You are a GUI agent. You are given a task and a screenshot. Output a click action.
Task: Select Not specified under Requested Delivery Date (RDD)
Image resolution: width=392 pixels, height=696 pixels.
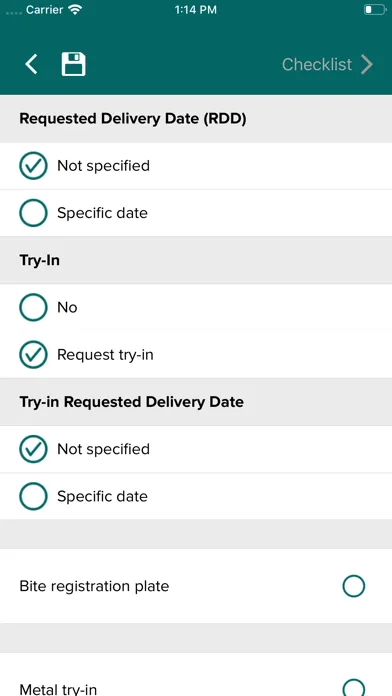click(196, 166)
